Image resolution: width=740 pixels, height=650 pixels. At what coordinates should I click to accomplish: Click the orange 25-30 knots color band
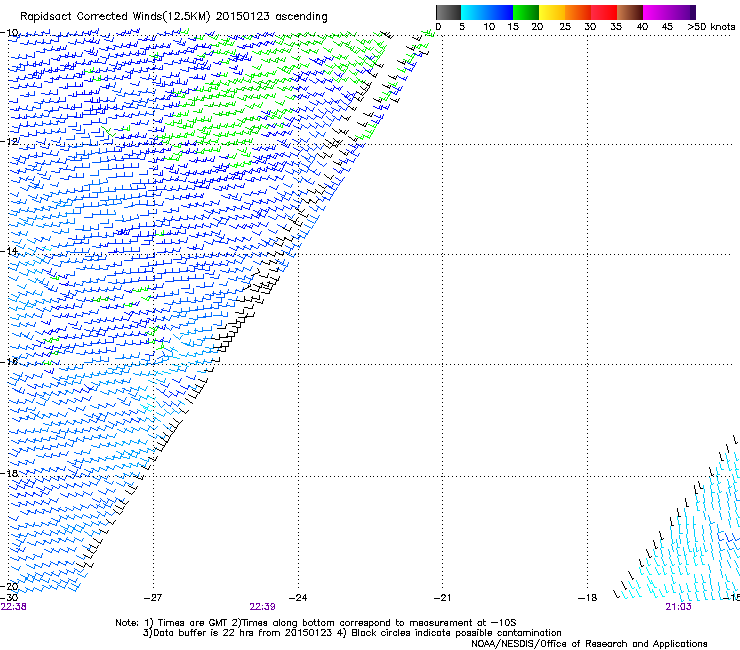tap(578, 12)
